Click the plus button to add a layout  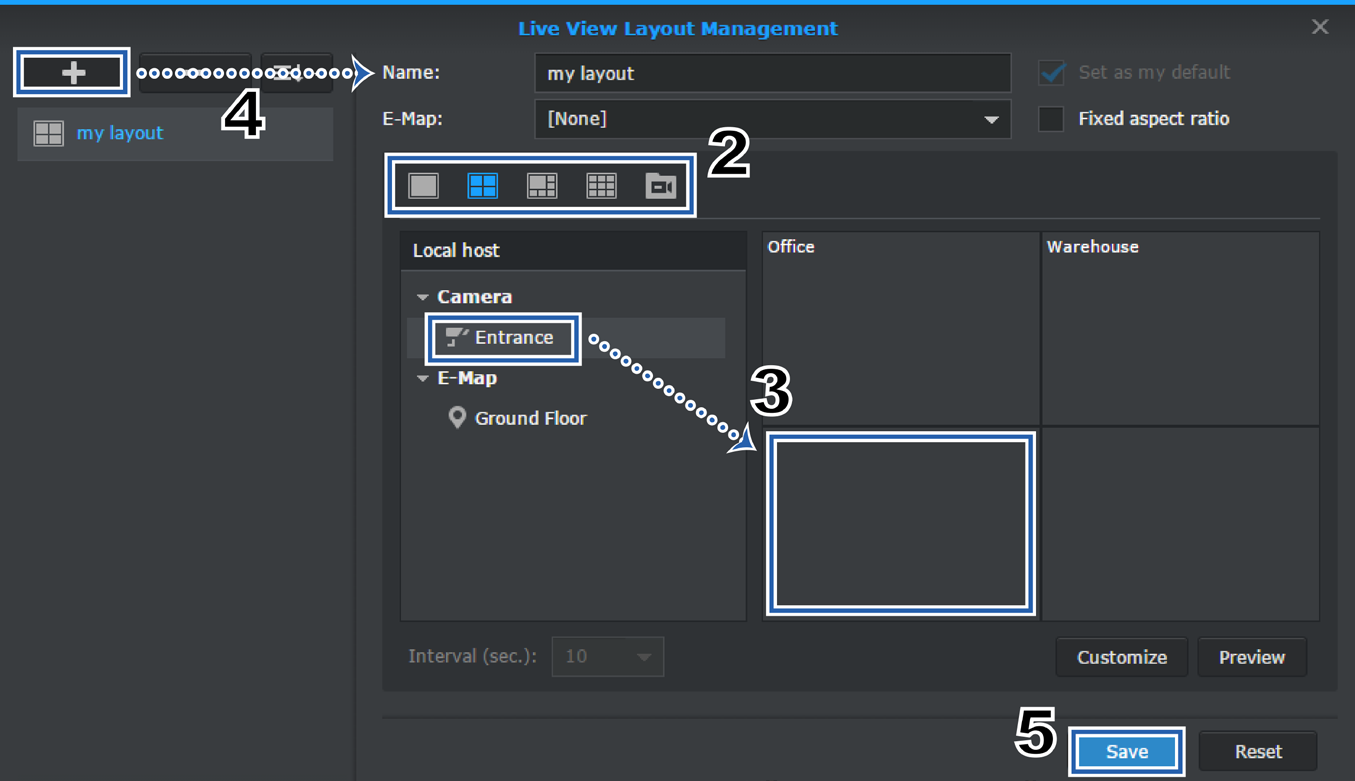coord(72,73)
